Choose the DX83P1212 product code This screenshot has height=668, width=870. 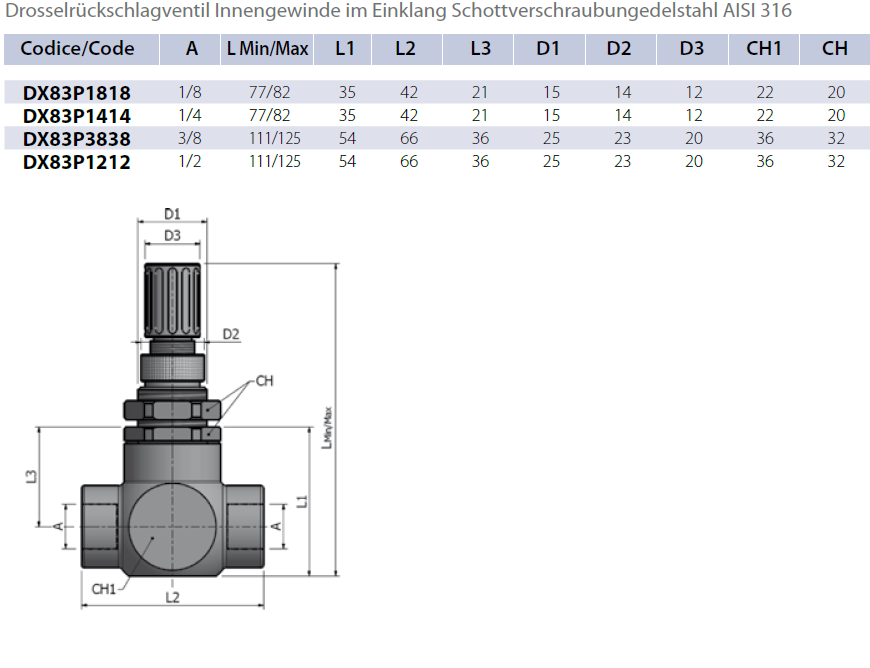click(x=77, y=161)
